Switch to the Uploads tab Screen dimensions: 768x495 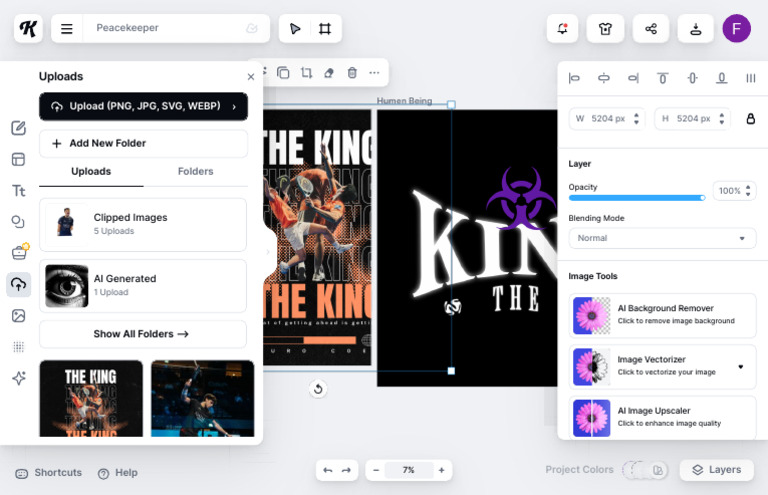[91, 171]
